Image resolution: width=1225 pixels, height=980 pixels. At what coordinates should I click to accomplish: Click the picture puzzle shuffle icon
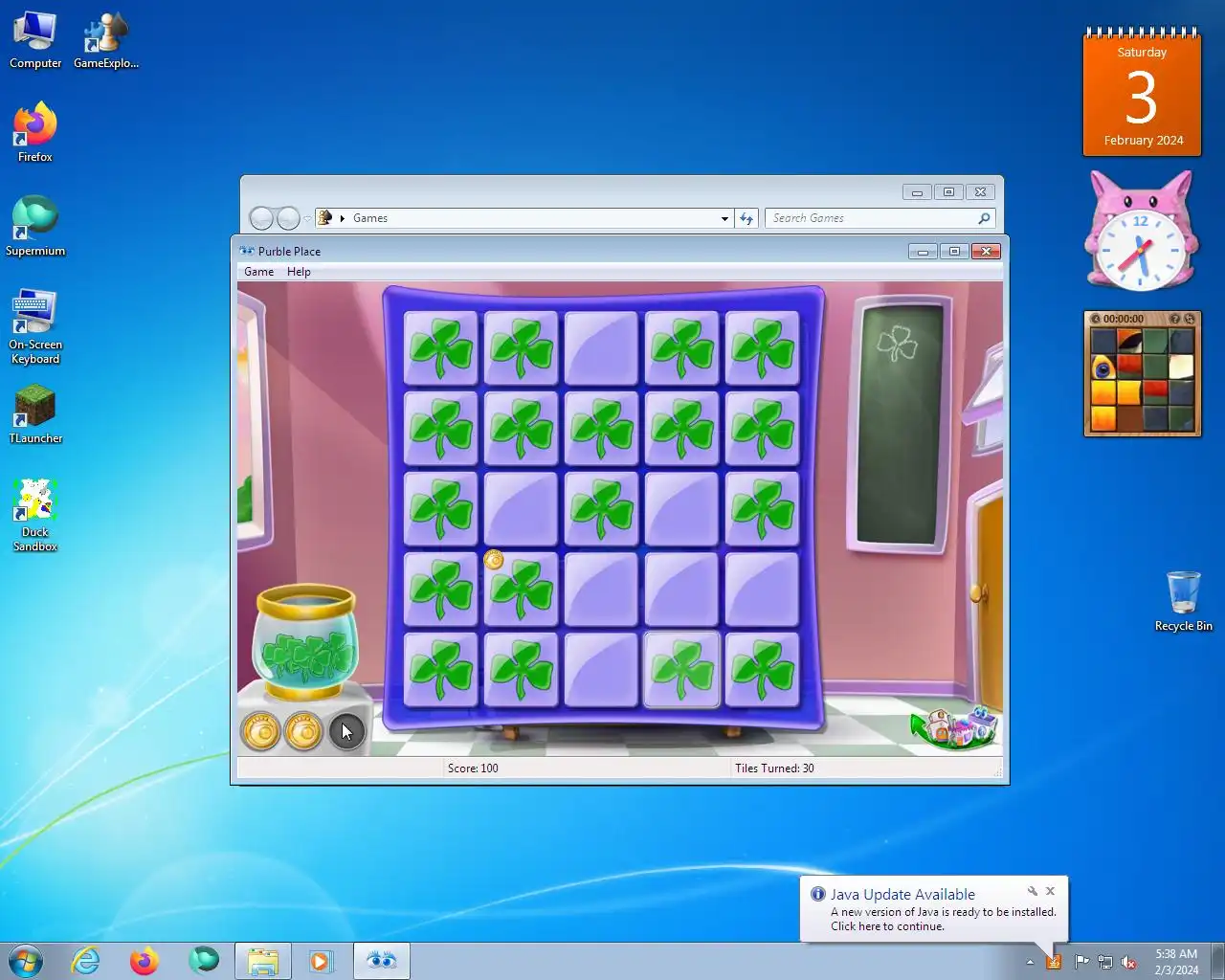(x=1190, y=319)
